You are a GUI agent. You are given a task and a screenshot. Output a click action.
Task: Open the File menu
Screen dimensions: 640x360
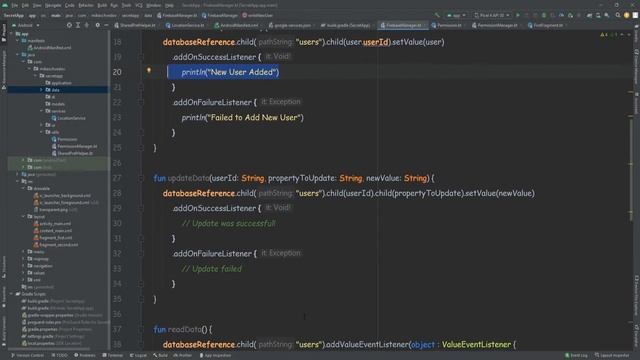pos(15,5)
